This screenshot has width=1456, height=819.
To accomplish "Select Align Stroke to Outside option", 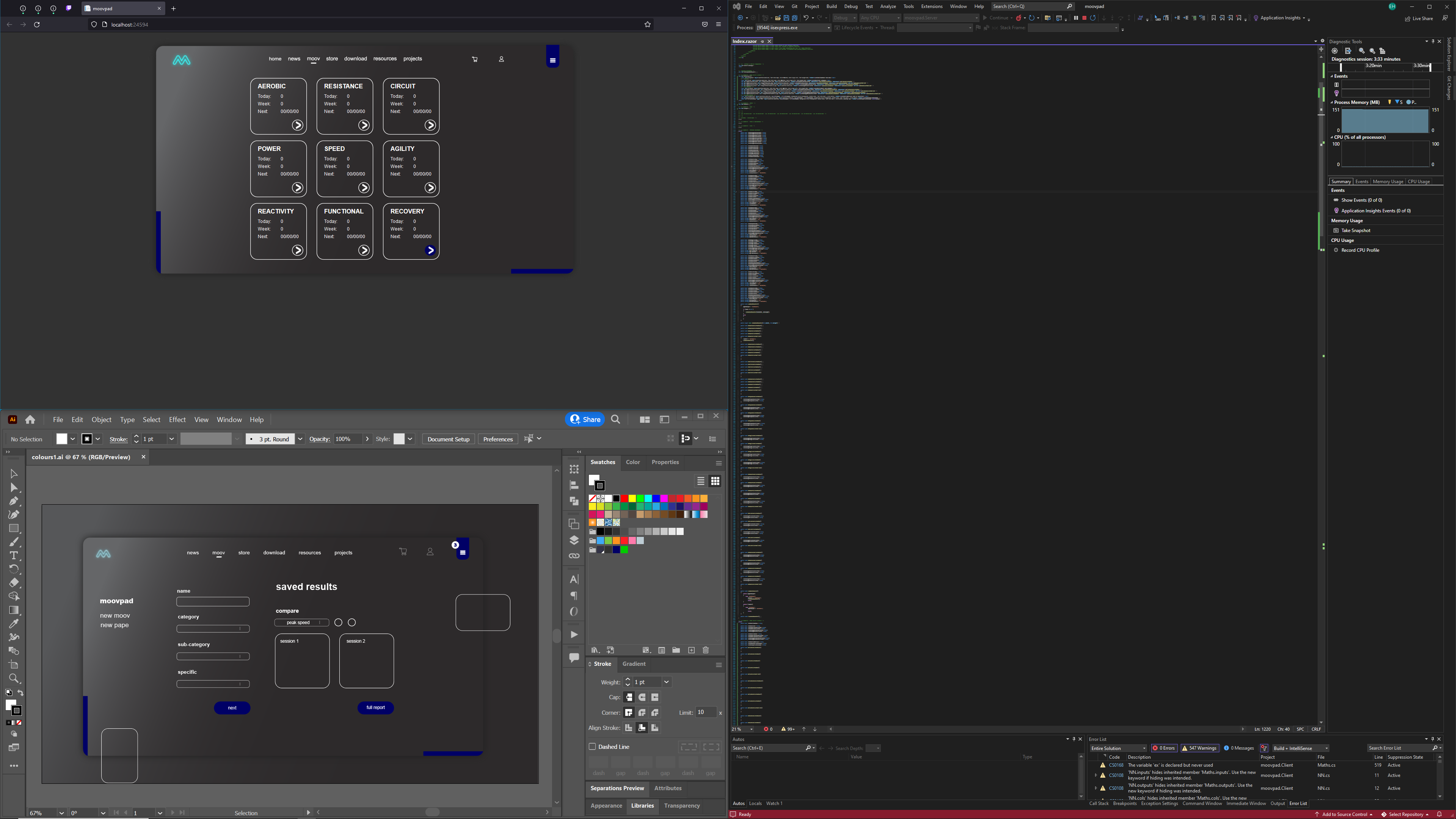I will [x=655, y=728].
